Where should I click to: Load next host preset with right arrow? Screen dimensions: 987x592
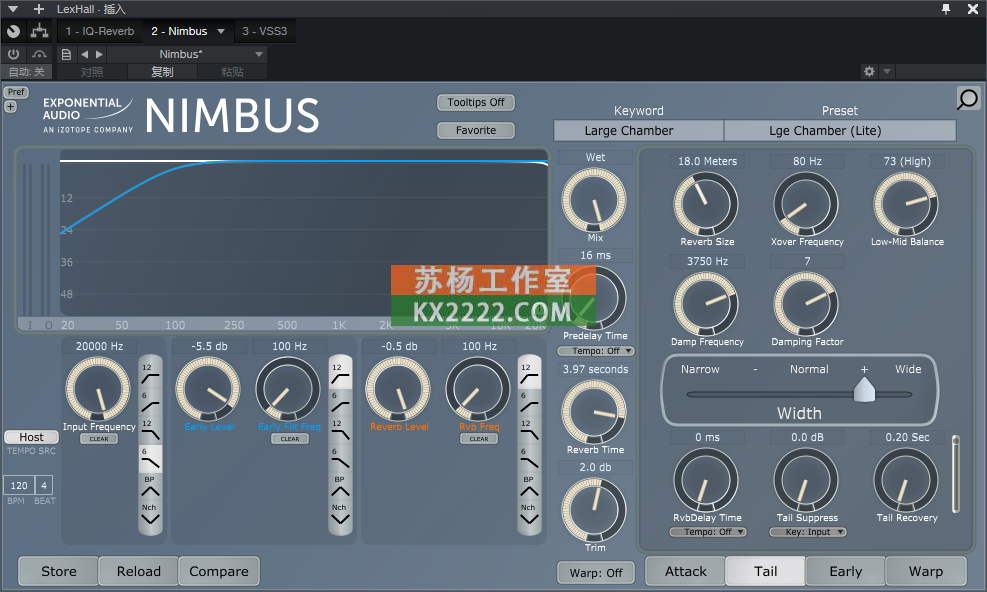[99, 54]
